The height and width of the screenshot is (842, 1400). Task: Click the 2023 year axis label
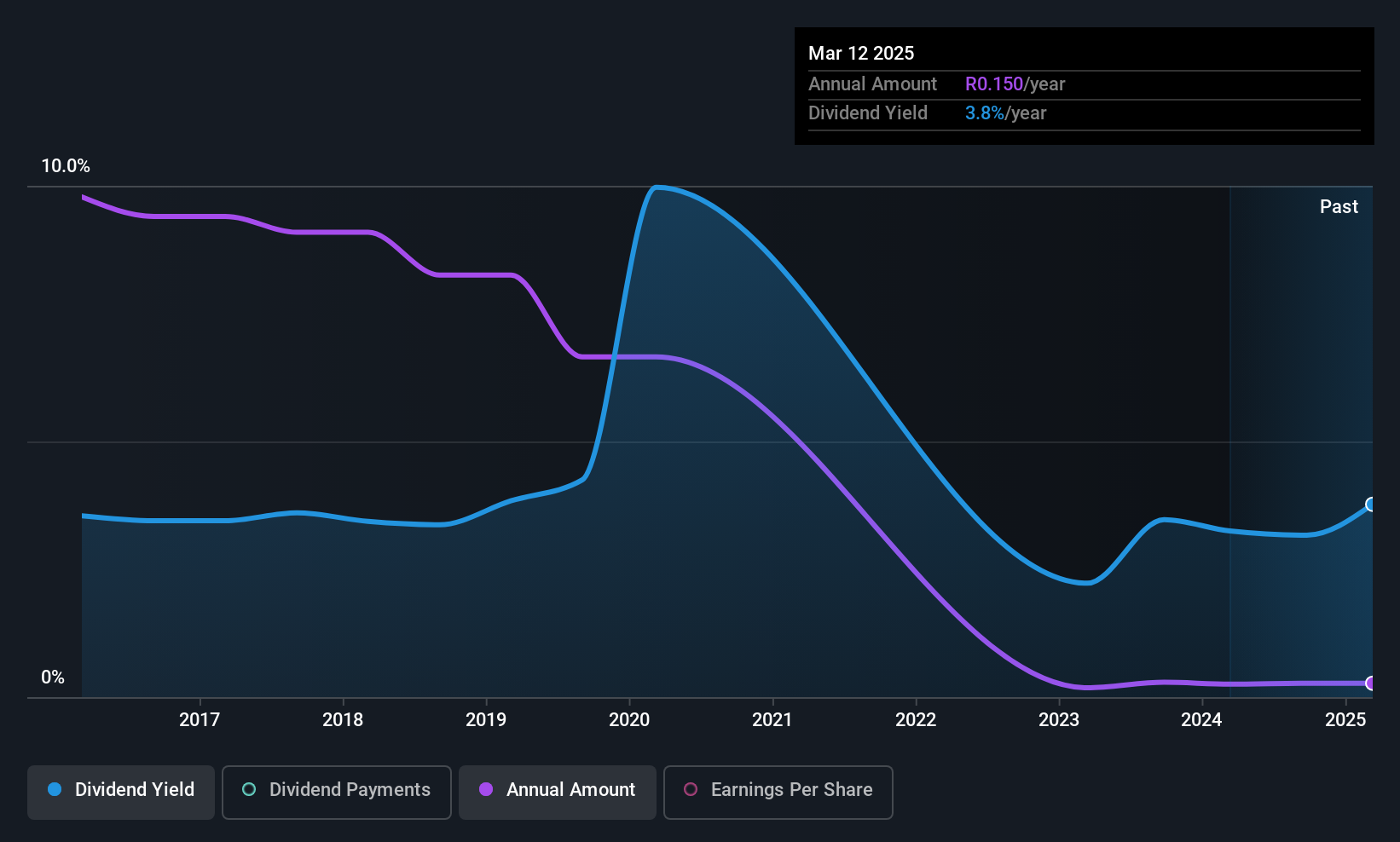coord(1059,720)
